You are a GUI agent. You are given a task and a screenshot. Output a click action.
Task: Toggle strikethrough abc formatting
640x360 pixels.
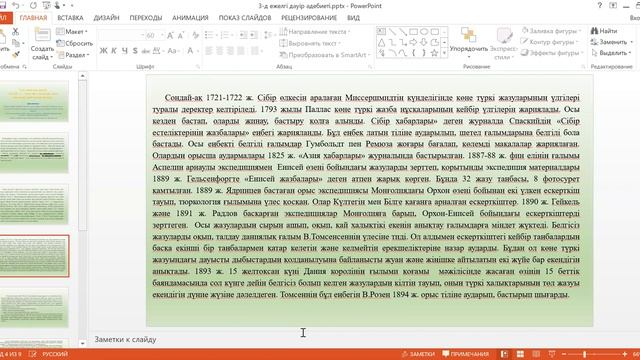146,51
